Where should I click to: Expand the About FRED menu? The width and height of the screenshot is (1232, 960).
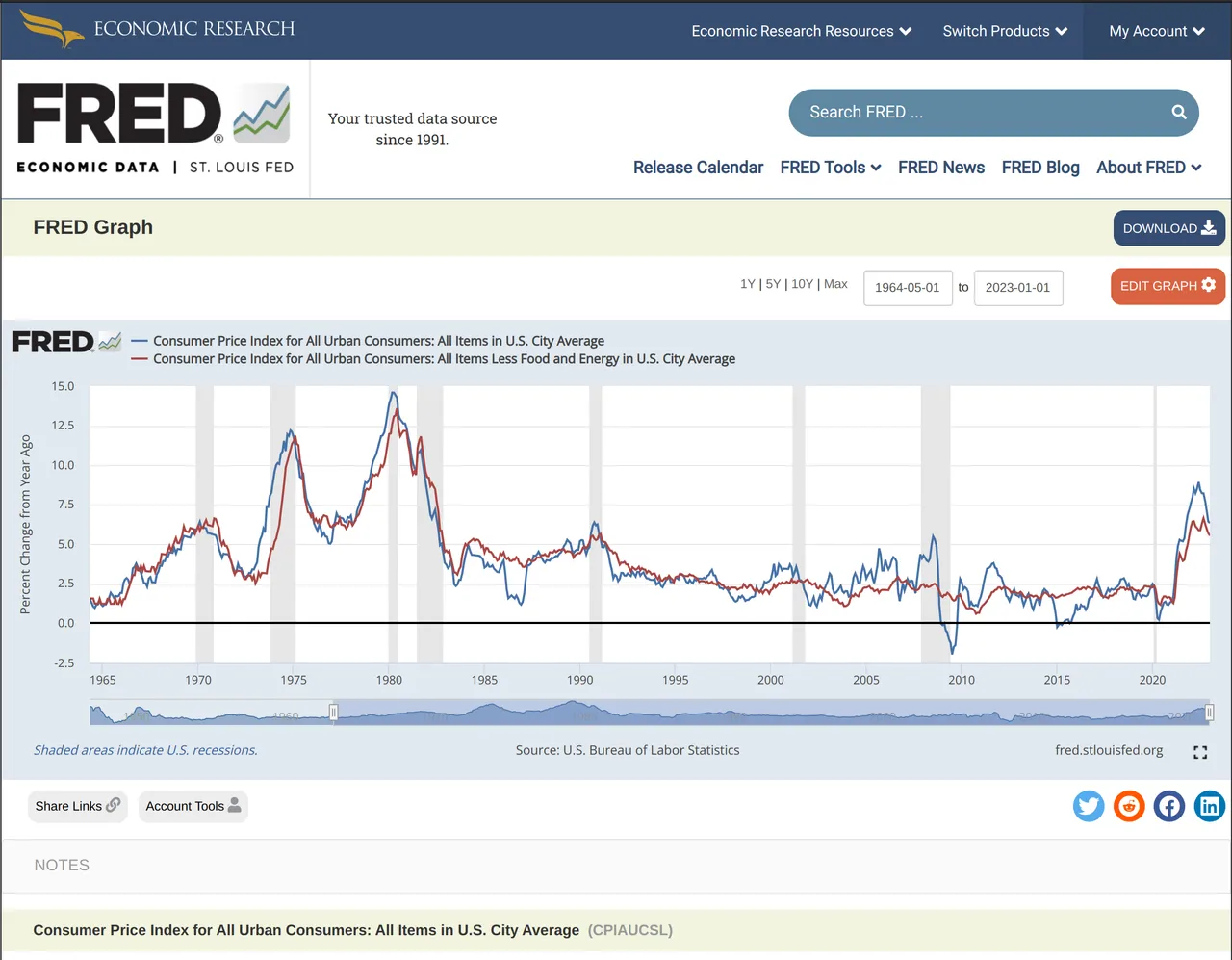point(1149,168)
